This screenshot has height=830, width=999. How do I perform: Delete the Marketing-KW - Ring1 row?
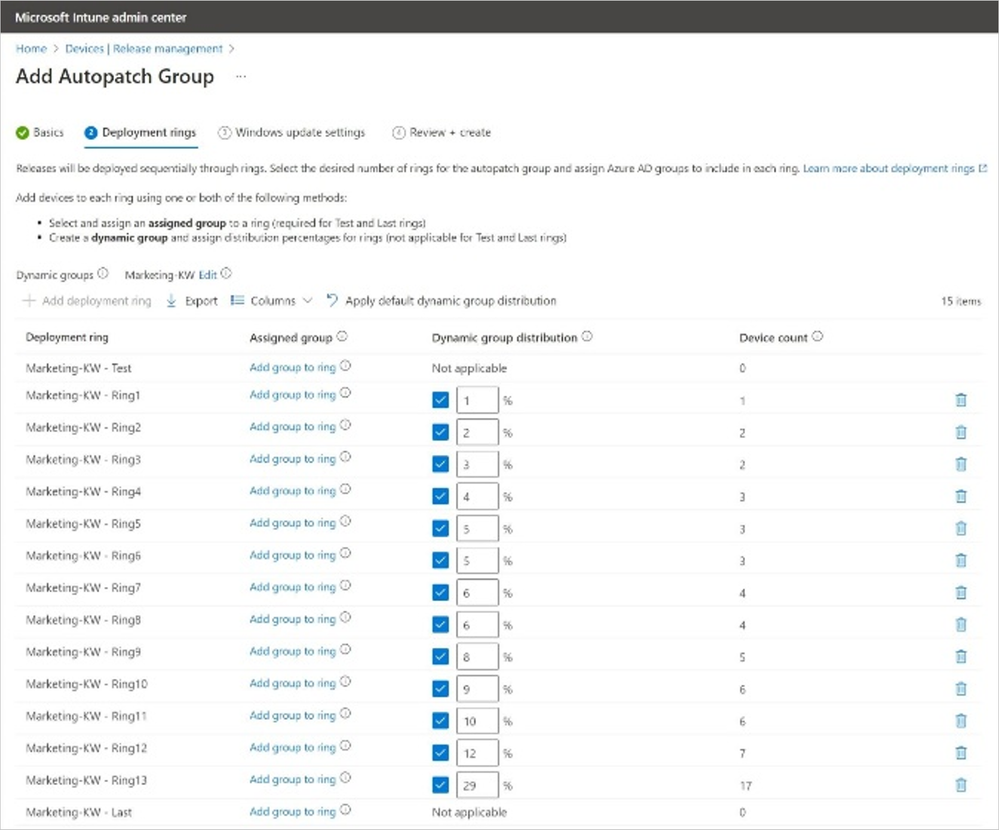tap(961, 400)
